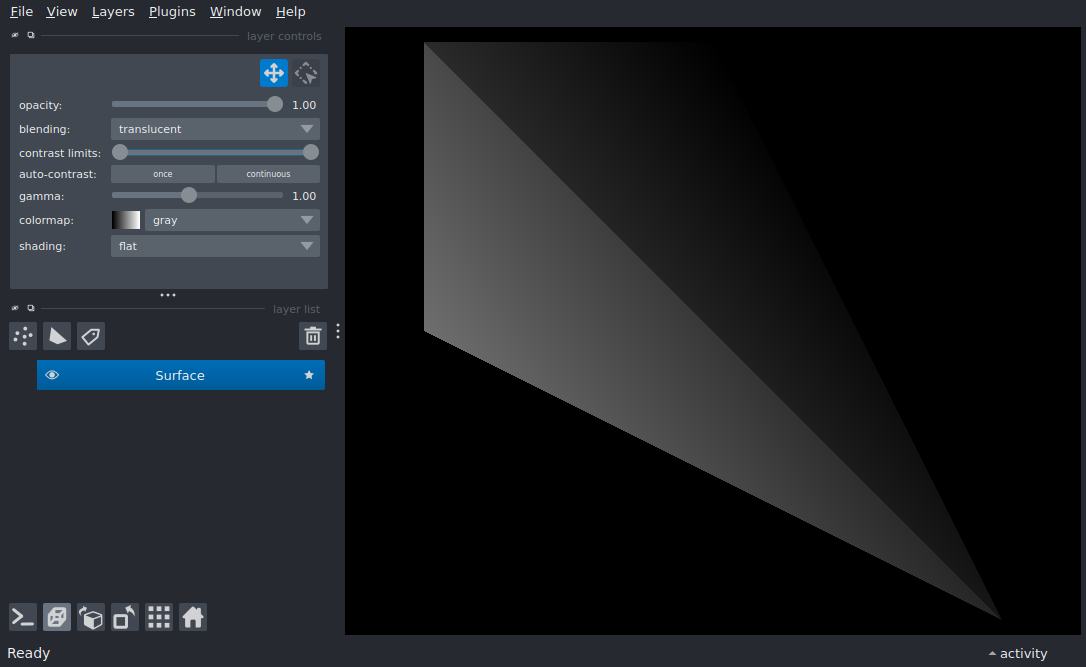Click the three-dot splitter handle

pyautogui.click(x=168, y=295)
